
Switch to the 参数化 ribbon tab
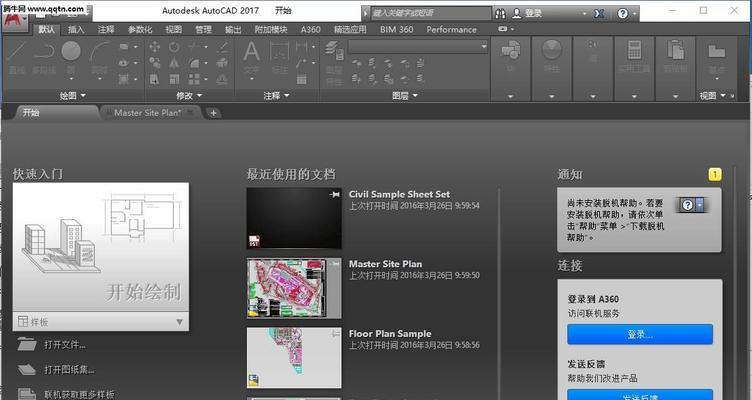point(140,29)
